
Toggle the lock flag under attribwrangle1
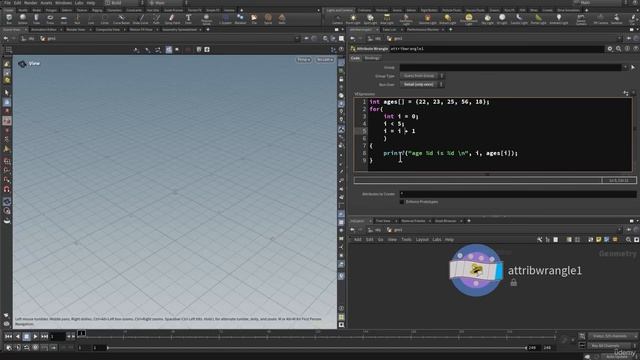513,282
